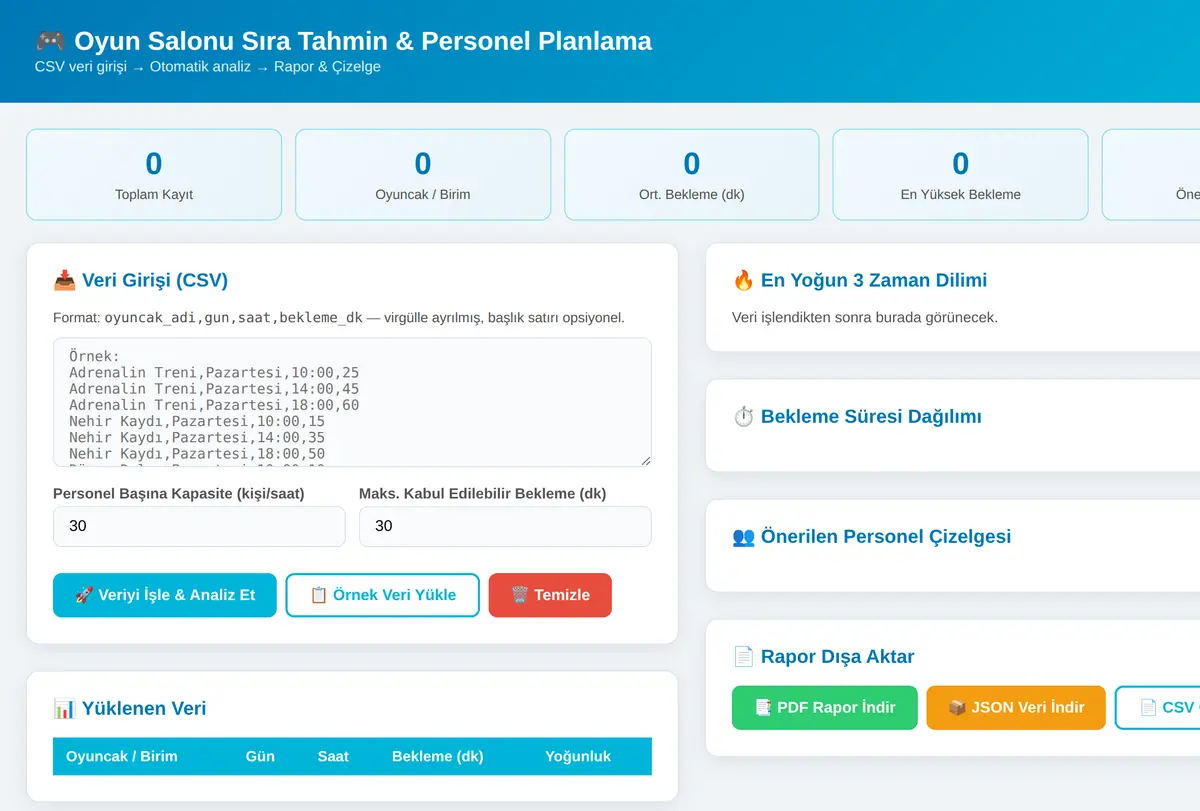Click the stopwatch icon beside Bekleme Süresi Dağılımı
The image size is (1200, 811).
coord(743,416)
